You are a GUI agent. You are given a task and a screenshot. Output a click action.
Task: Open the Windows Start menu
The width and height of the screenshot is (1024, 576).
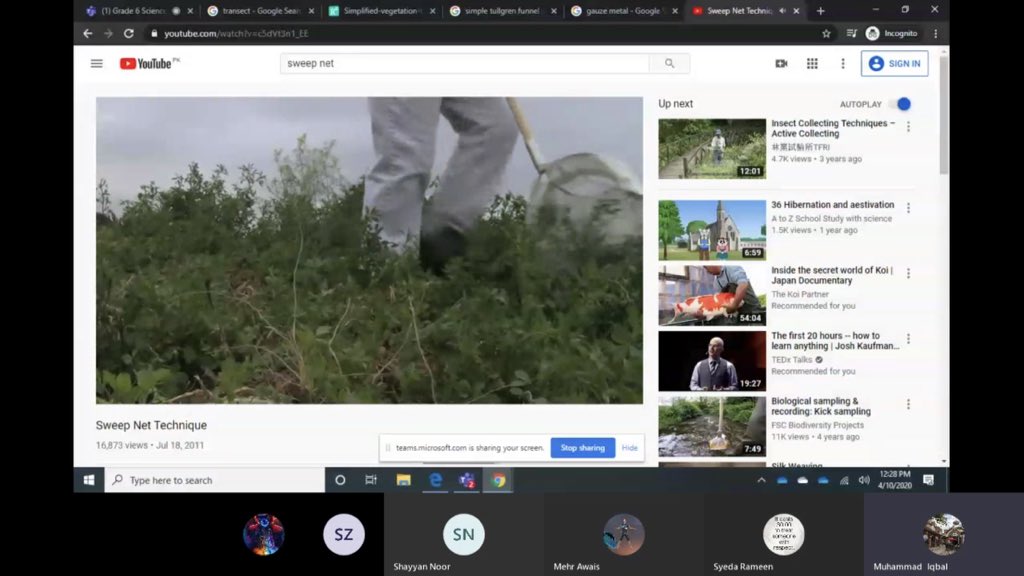click(89, 480)
